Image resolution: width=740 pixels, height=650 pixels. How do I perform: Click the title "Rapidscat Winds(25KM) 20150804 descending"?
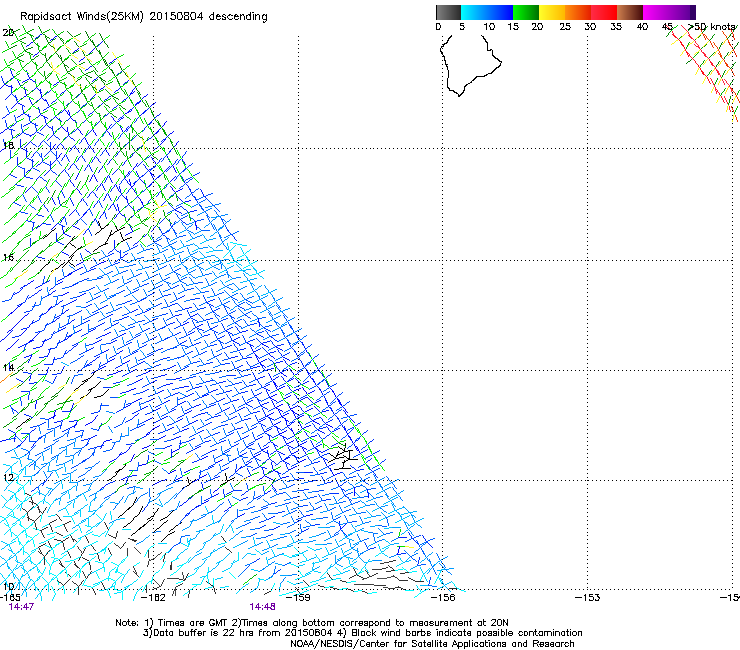coord(143,17)
